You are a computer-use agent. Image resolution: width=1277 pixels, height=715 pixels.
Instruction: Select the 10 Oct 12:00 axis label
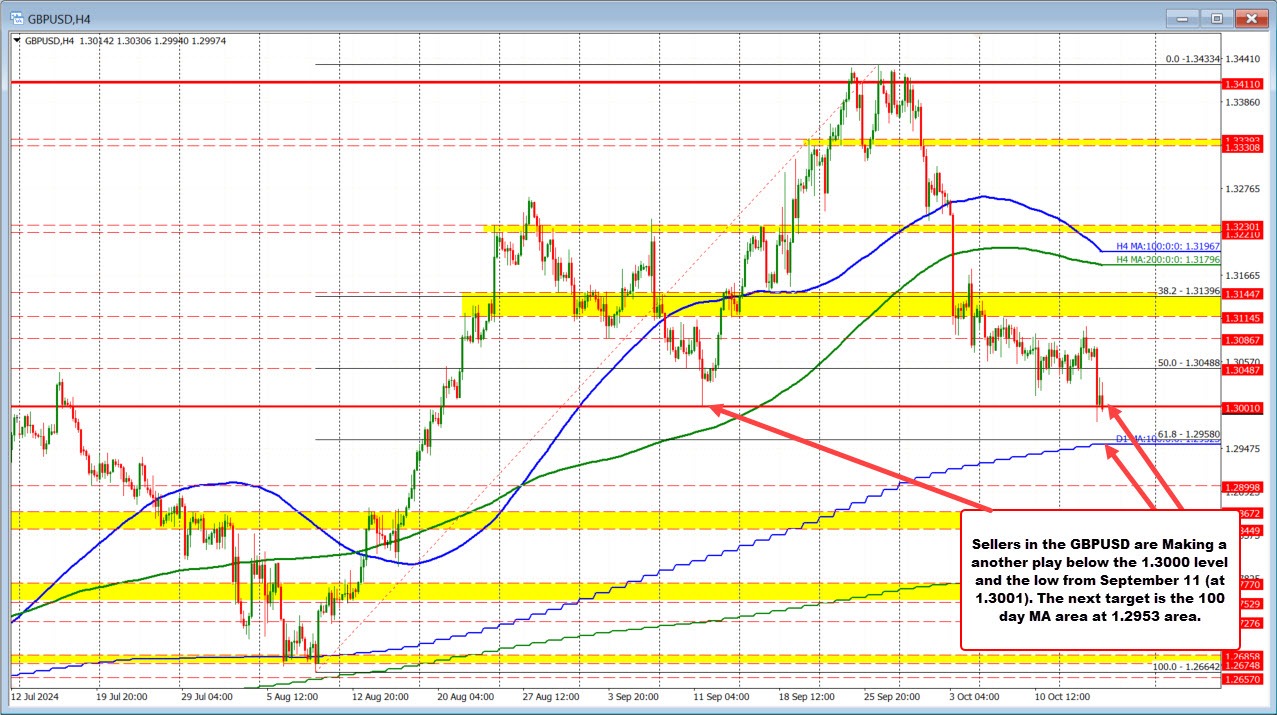pos(1062,697)
